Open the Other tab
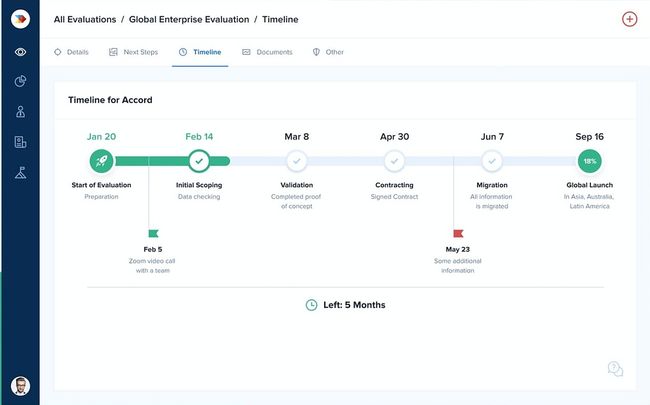650x405 pixels. click(328, 52)
